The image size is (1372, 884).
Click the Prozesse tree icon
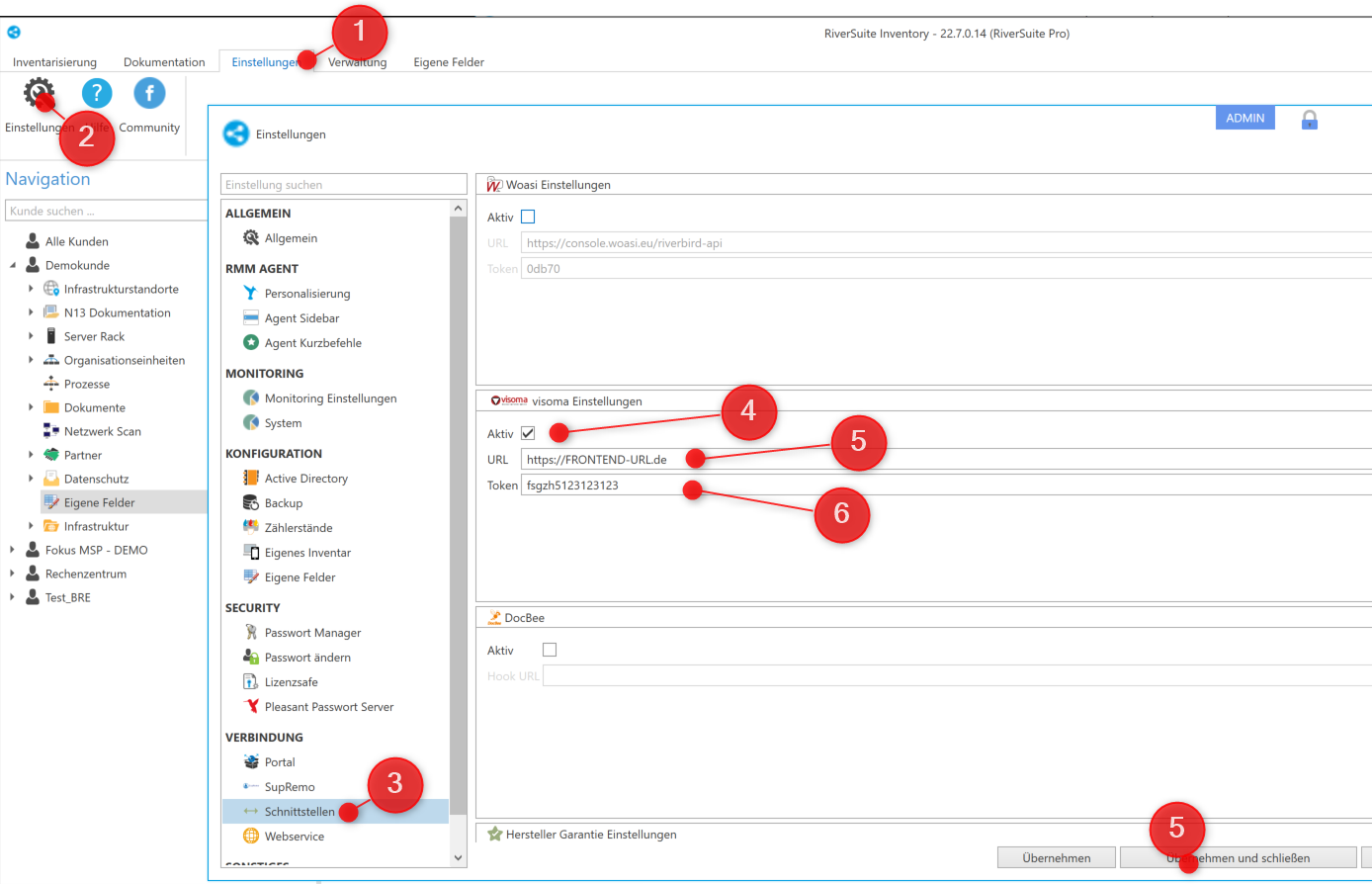(x=51, y=384)
